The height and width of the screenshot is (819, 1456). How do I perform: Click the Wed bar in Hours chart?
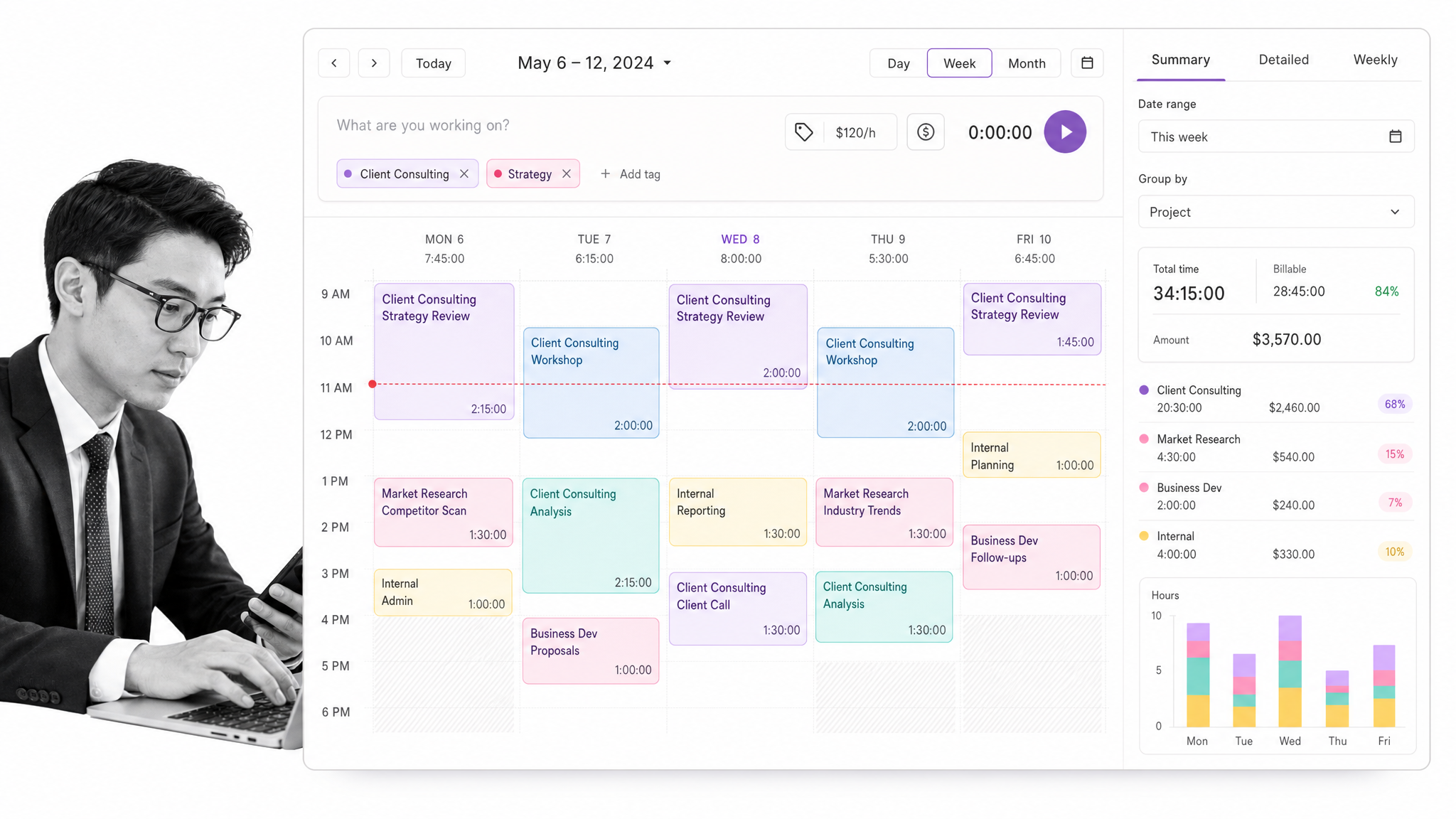pos(1290,671)
